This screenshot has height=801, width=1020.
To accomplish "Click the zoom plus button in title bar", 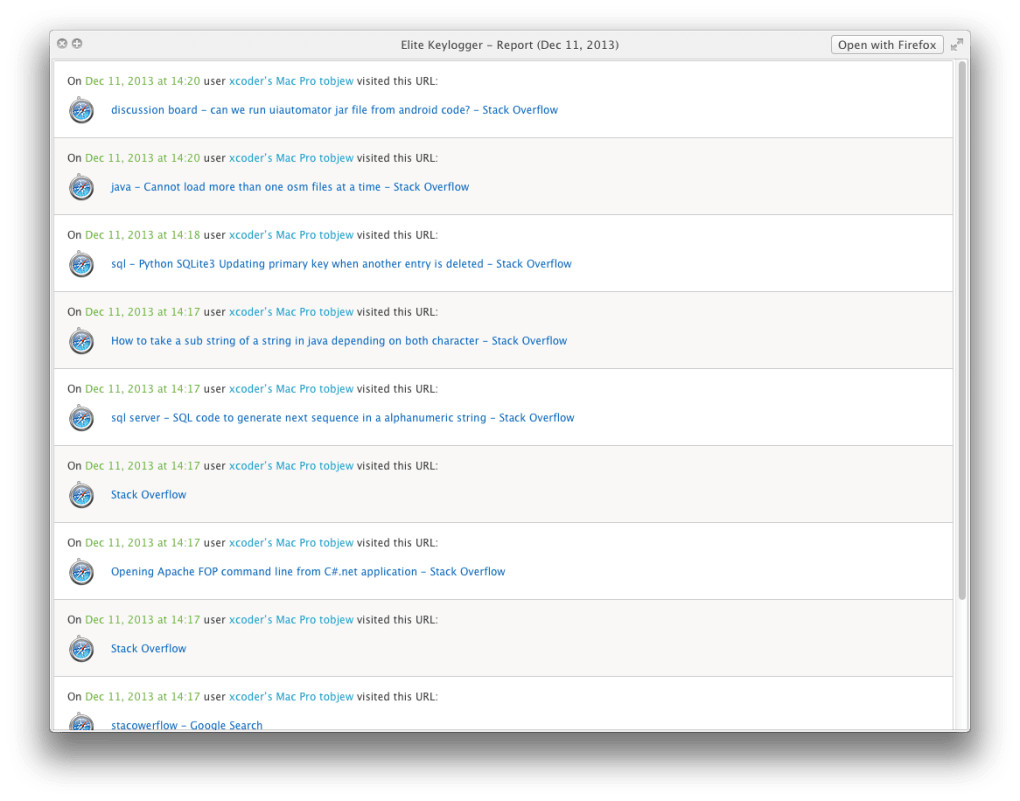I will click(77, 44).
